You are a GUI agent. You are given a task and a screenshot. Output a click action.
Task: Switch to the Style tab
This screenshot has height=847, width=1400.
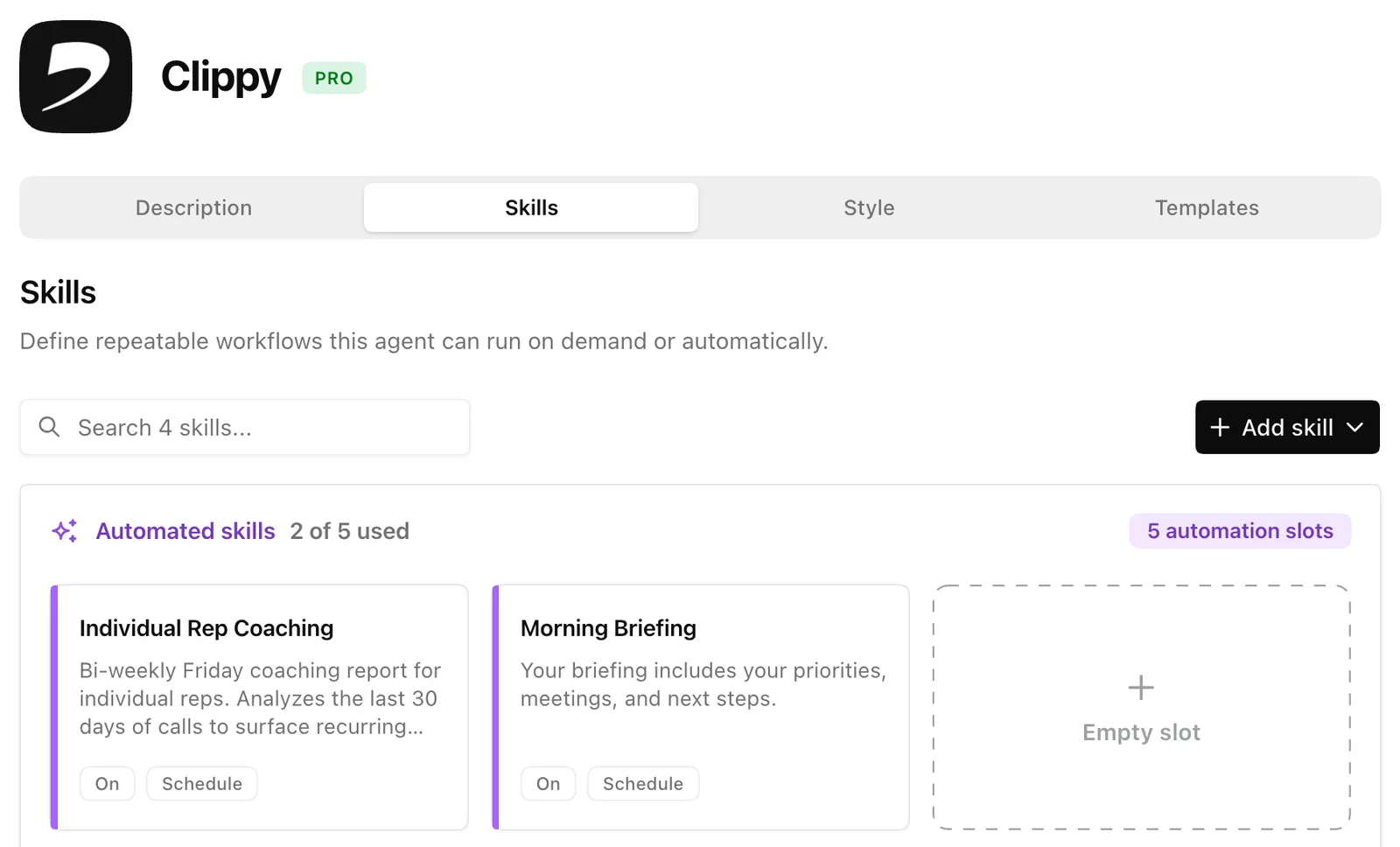[869, 207]
